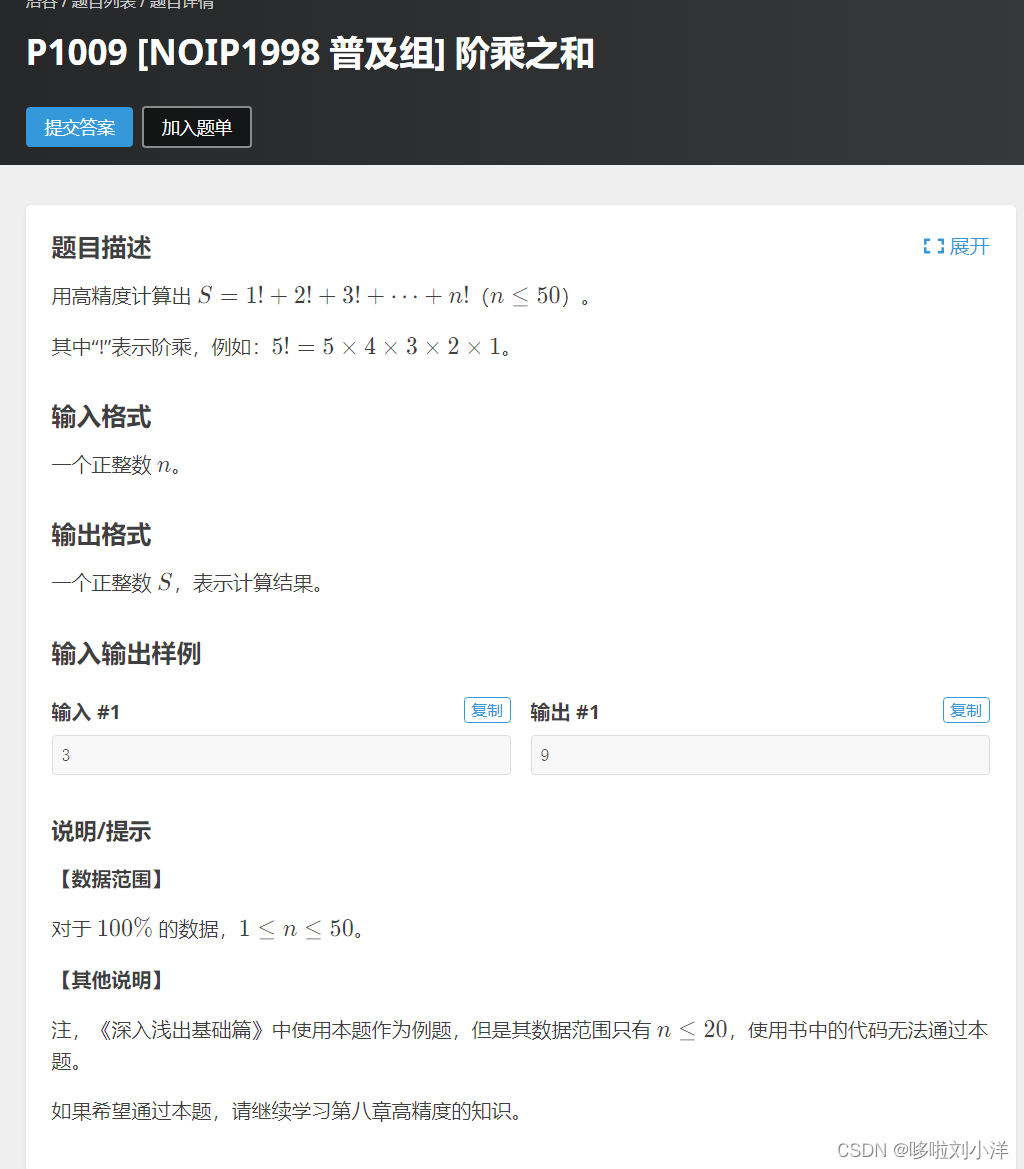The image size is (1024, 1169).
Task: Select the sample input box showing 3
Action: click(281, 755)
